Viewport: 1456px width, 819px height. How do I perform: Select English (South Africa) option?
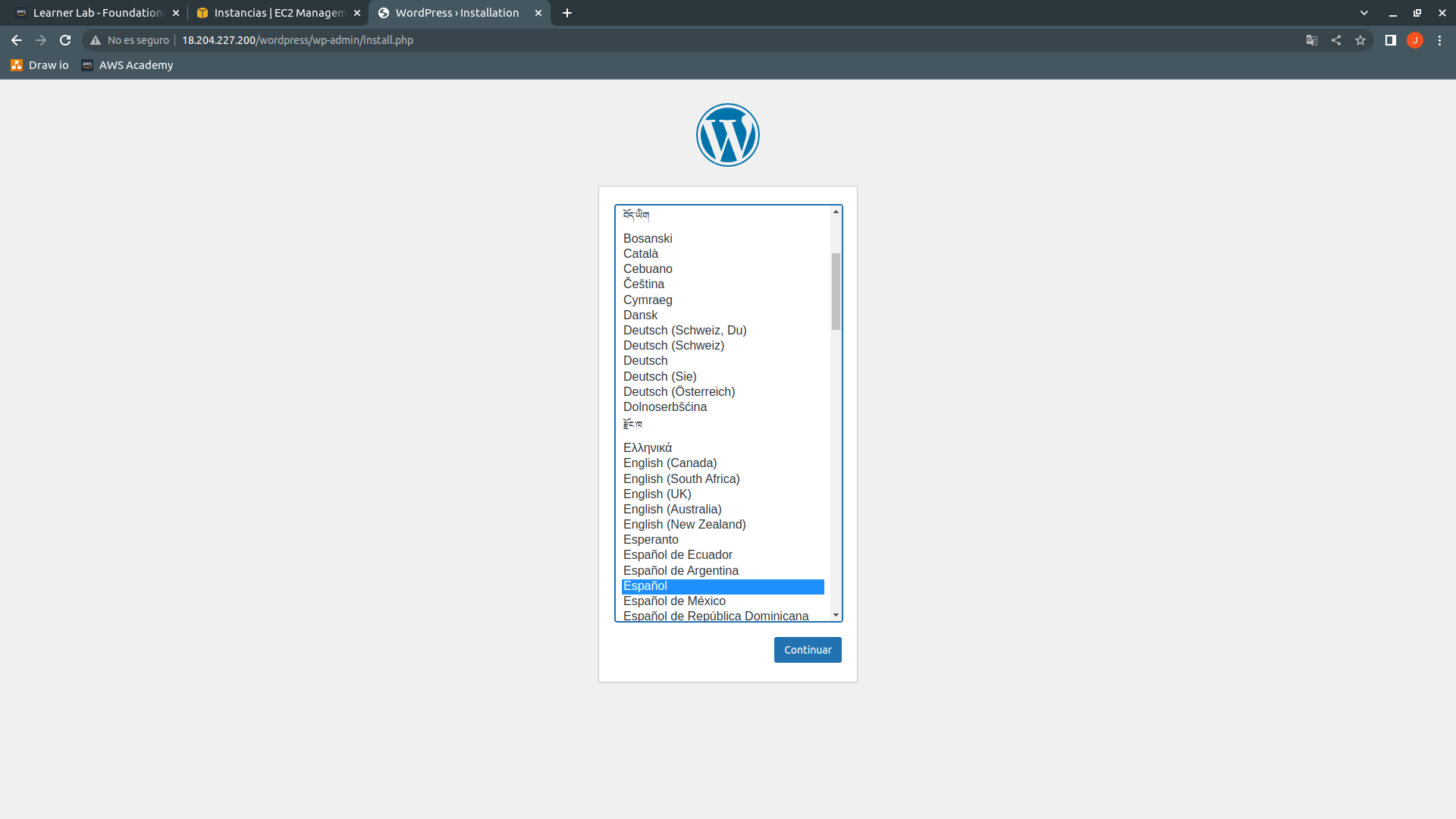723,479
